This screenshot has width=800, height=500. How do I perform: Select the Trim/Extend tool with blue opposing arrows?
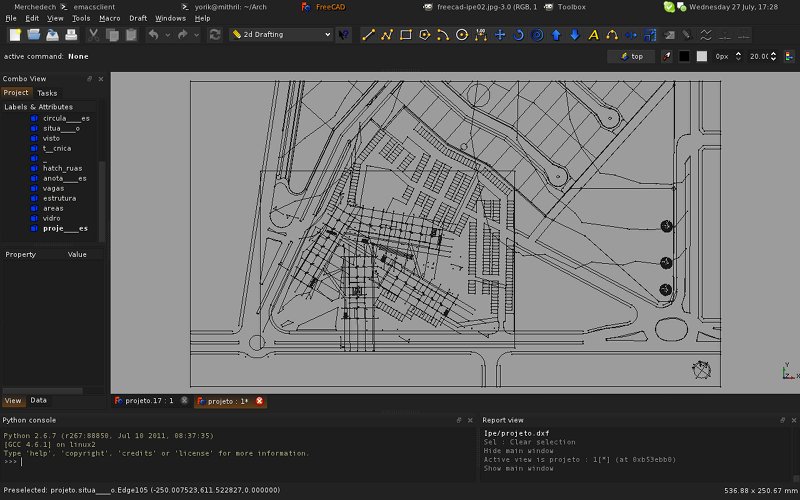pyautogui.click(x=631, y=35)
